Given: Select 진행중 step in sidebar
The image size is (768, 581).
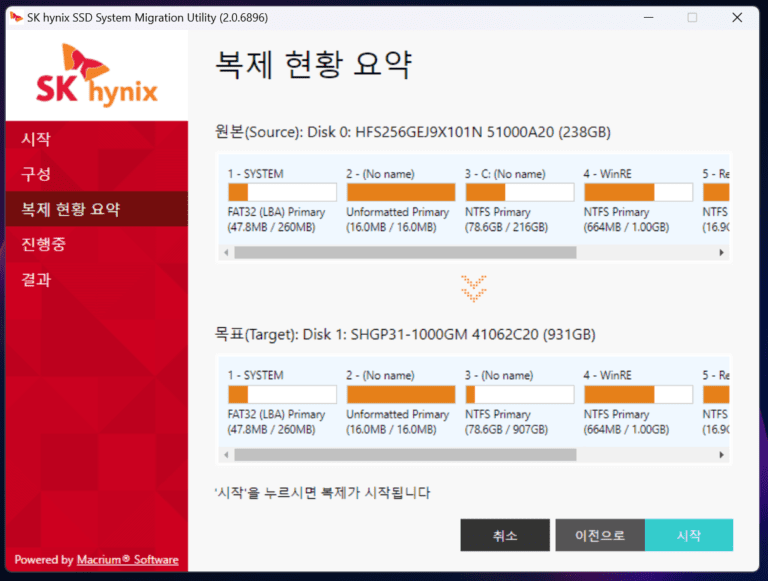Looking at the screenshot, I should (x=96, y=244).
